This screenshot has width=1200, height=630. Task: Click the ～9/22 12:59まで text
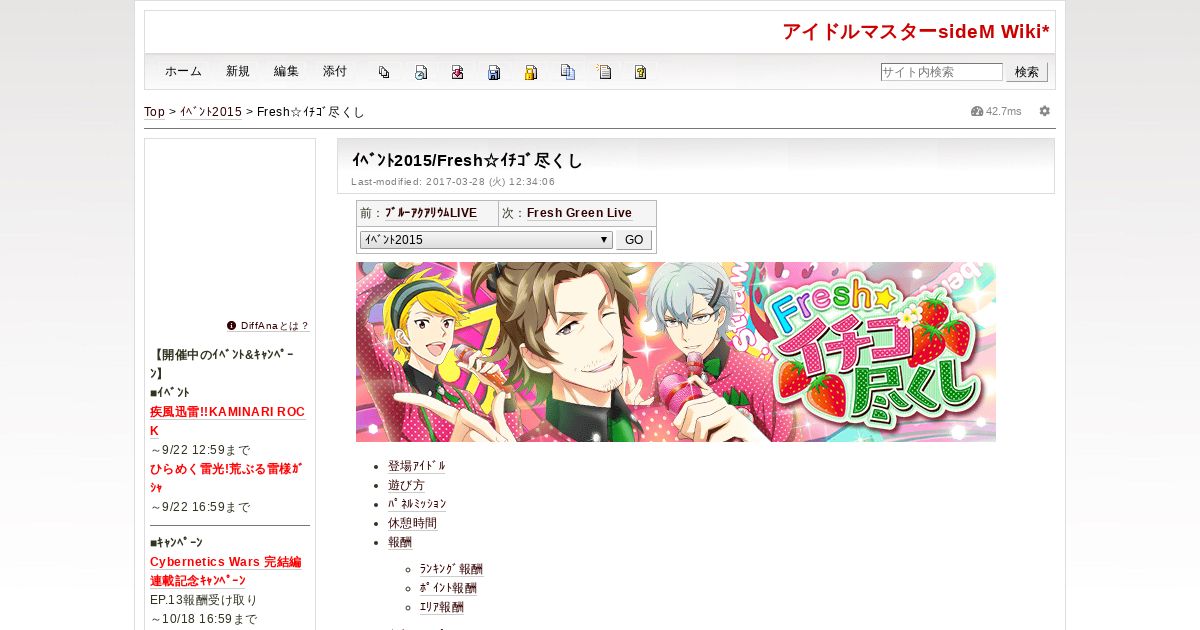click(x=200, y=450)
